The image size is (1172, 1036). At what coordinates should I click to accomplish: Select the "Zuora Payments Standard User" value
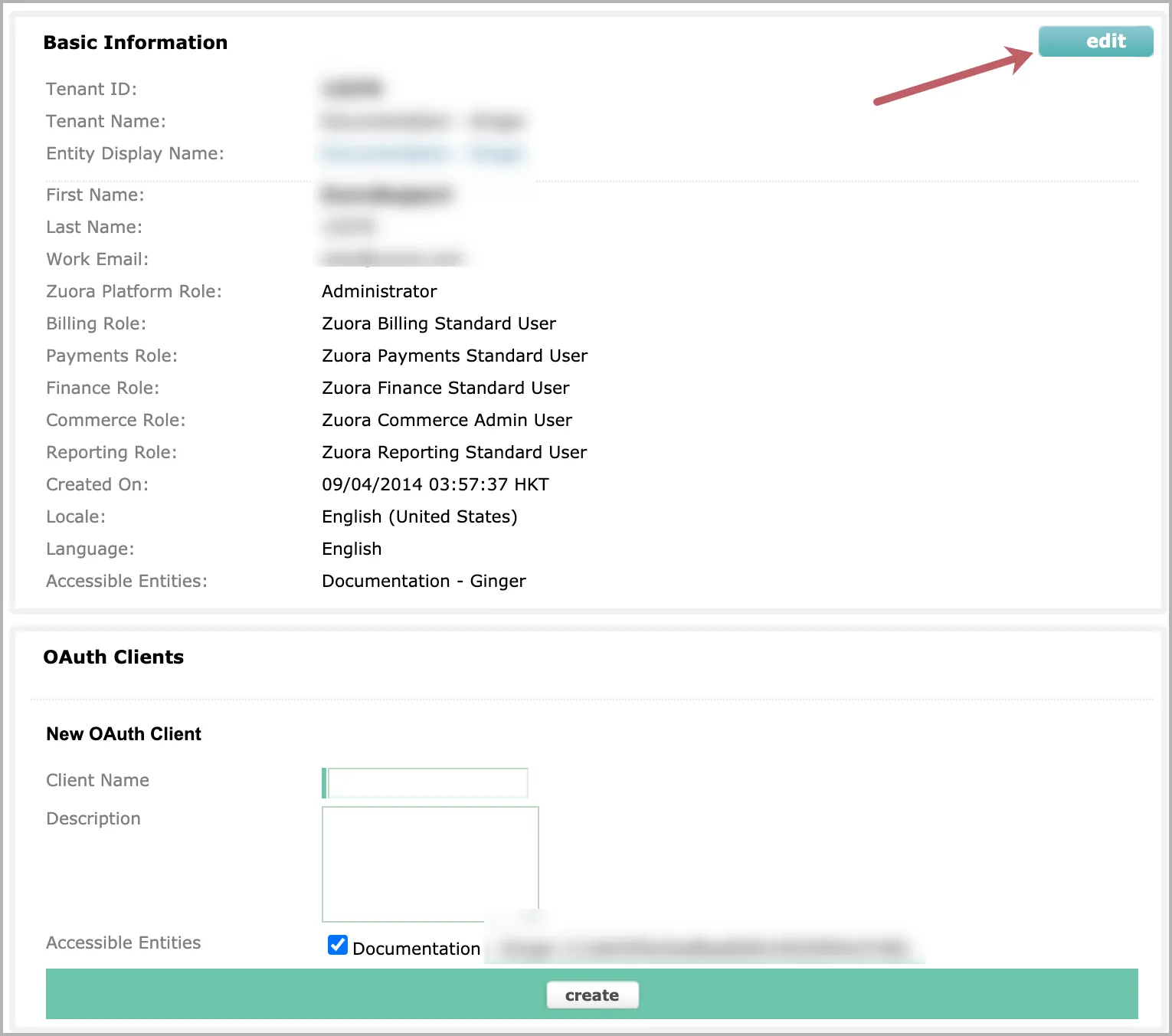pyautogui.click(x=455, y=356)
